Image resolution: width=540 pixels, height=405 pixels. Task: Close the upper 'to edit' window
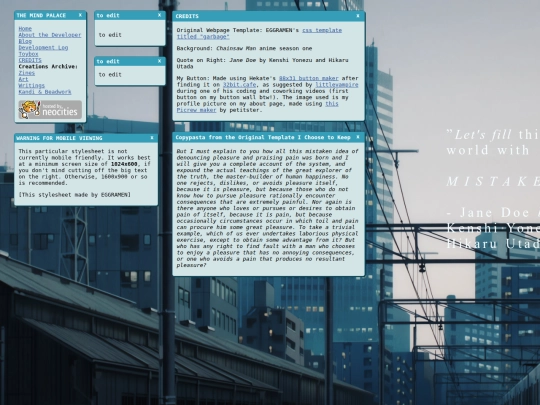pos(159,15)
